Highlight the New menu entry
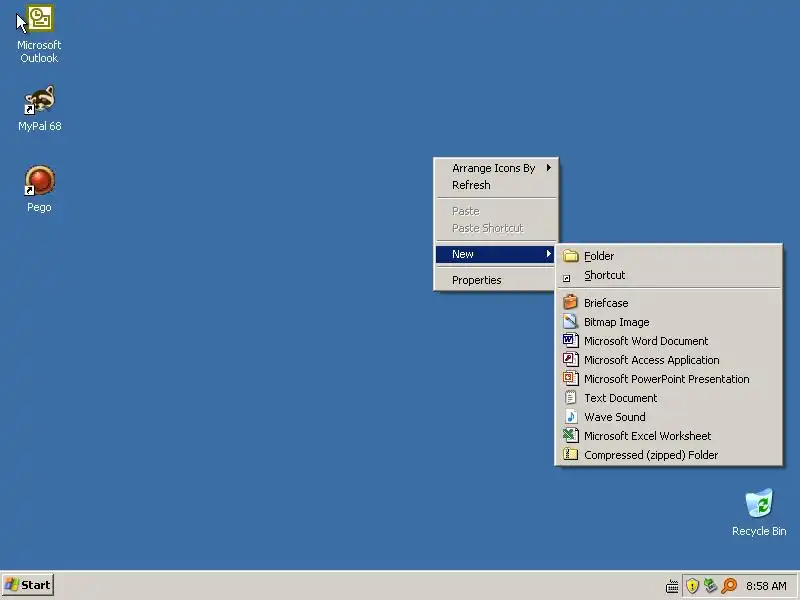 (495, 254)
